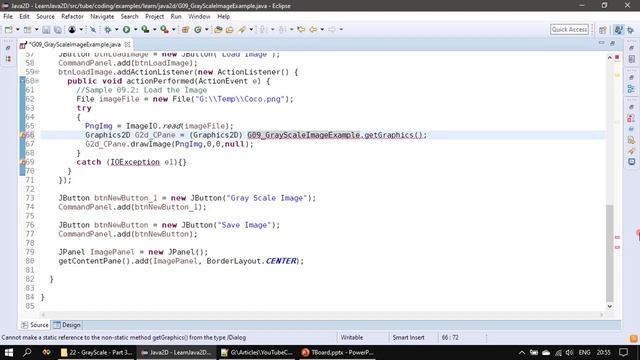Screen dimensions: 640x360
Task: Open the Console view icon in right trim
Action: [631, 162]
